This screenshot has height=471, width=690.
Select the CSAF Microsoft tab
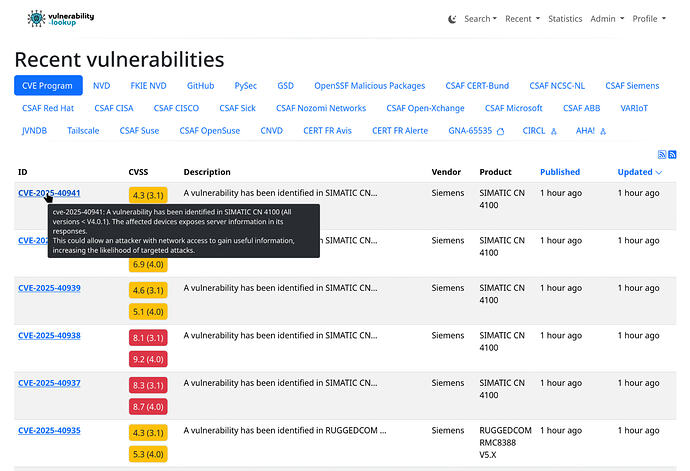coord(514,108)
